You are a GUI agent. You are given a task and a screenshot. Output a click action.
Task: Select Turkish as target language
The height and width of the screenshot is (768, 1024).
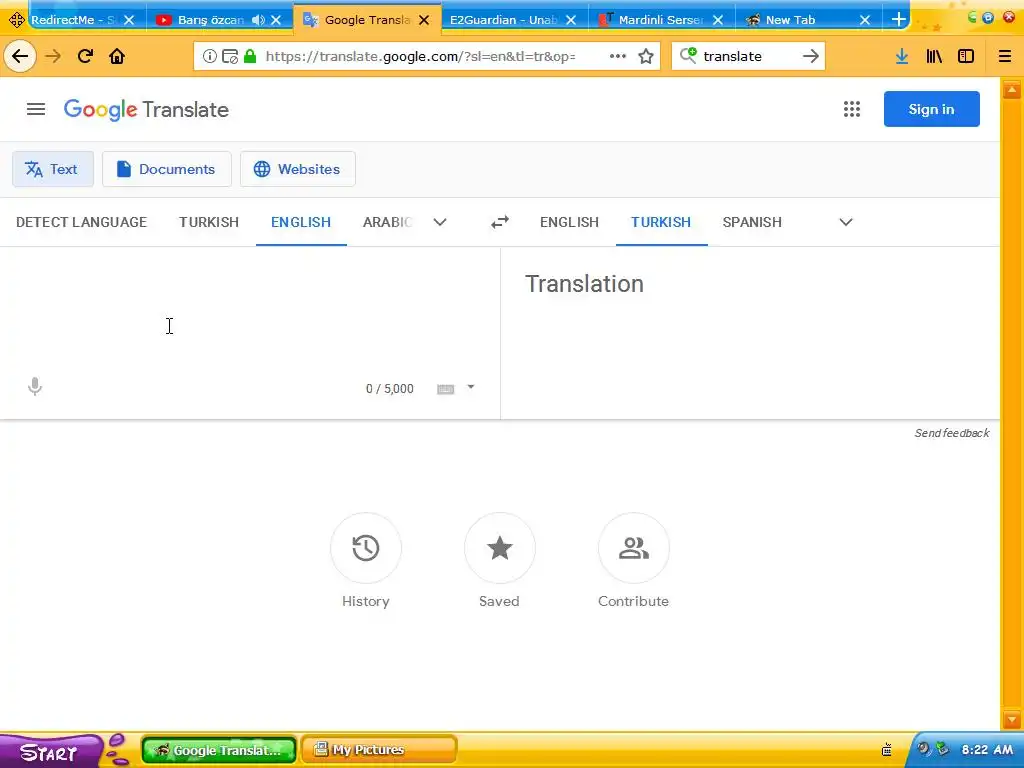(661, 222)
